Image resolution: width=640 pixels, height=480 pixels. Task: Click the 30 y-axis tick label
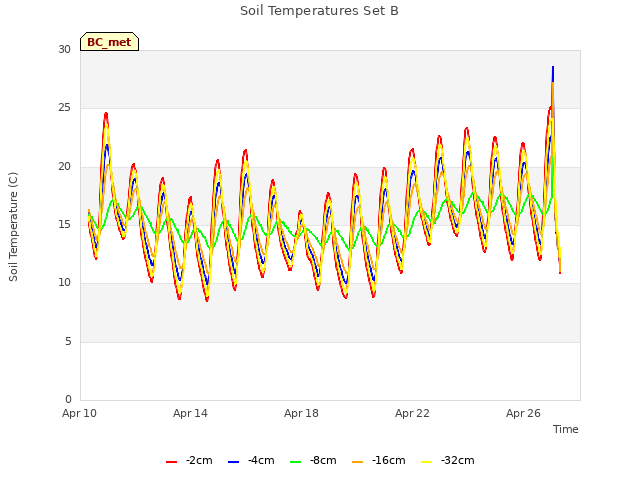64,49
